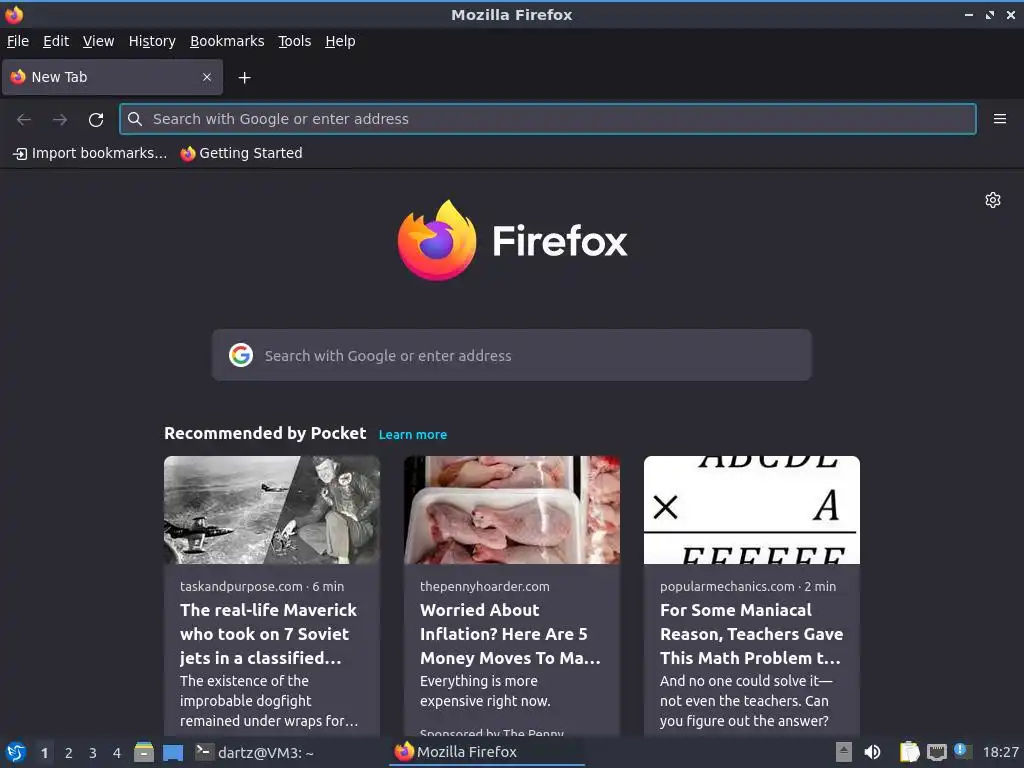Open the Edit menu
This screenshot has width=1024, height=768.
point(56,41)
